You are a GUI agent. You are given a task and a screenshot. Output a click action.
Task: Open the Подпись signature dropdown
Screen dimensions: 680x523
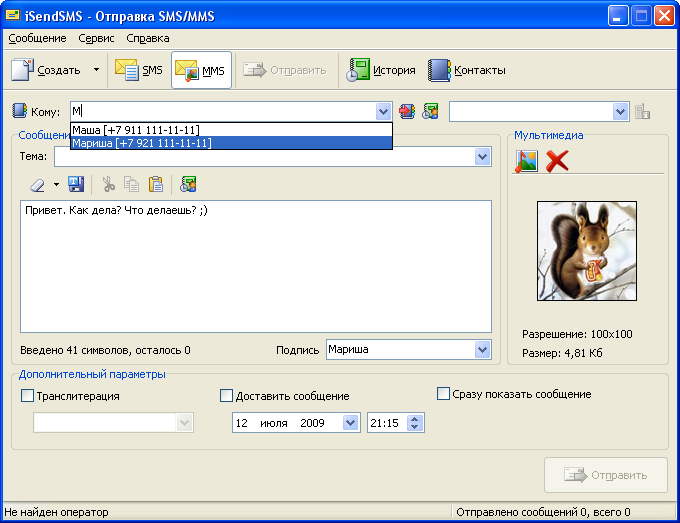point(483,350)
